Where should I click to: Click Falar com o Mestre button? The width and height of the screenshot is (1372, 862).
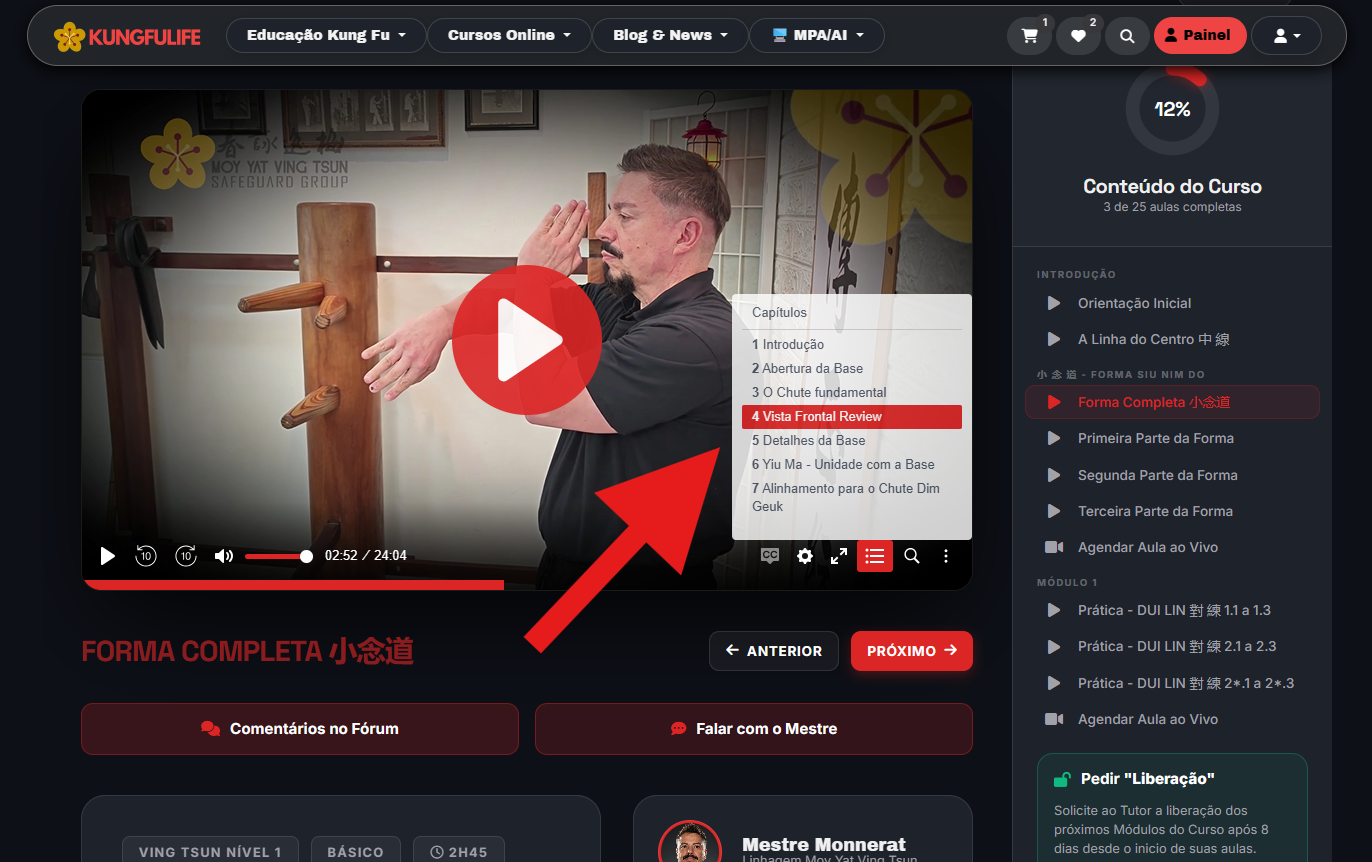click(x=754, y=729)
